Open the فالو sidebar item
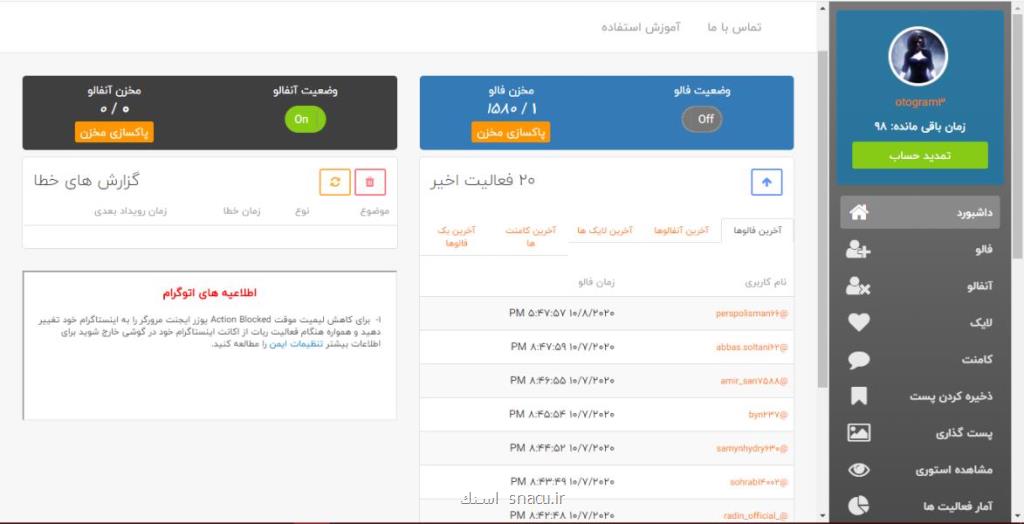Viewport: 1024px width, 524px height. point(920,249)
